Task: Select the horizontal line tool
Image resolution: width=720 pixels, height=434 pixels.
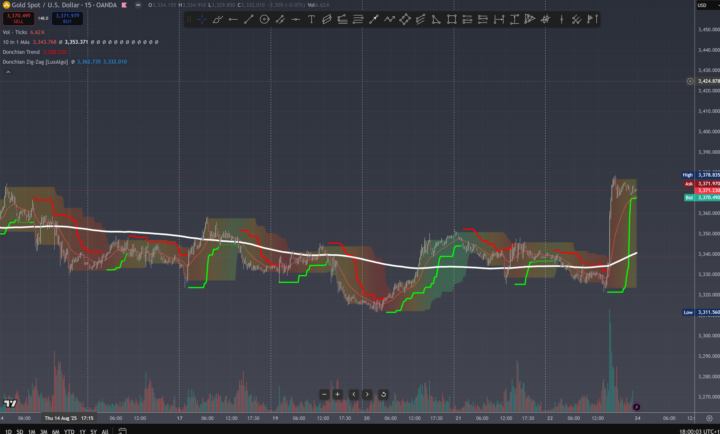Action: coord(296,19)
